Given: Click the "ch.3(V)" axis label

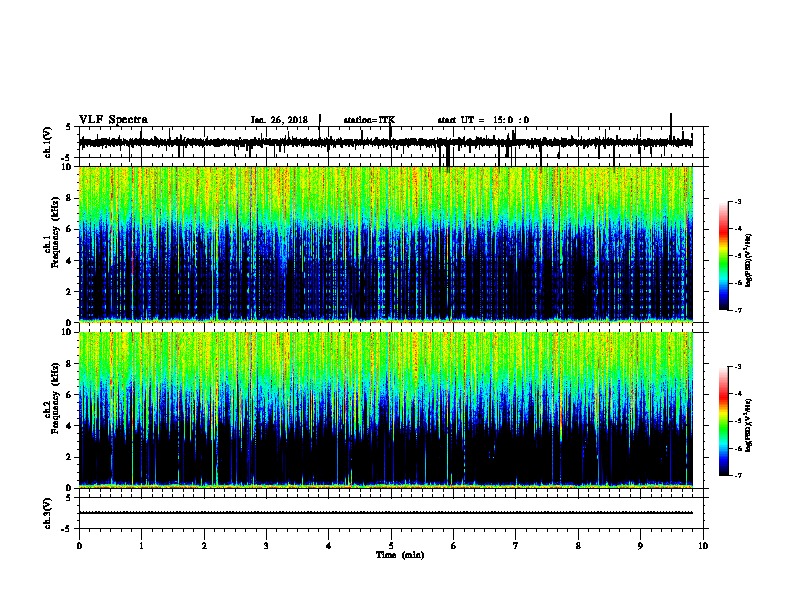Looking at the screenshot, I should (x=48, y=514).
